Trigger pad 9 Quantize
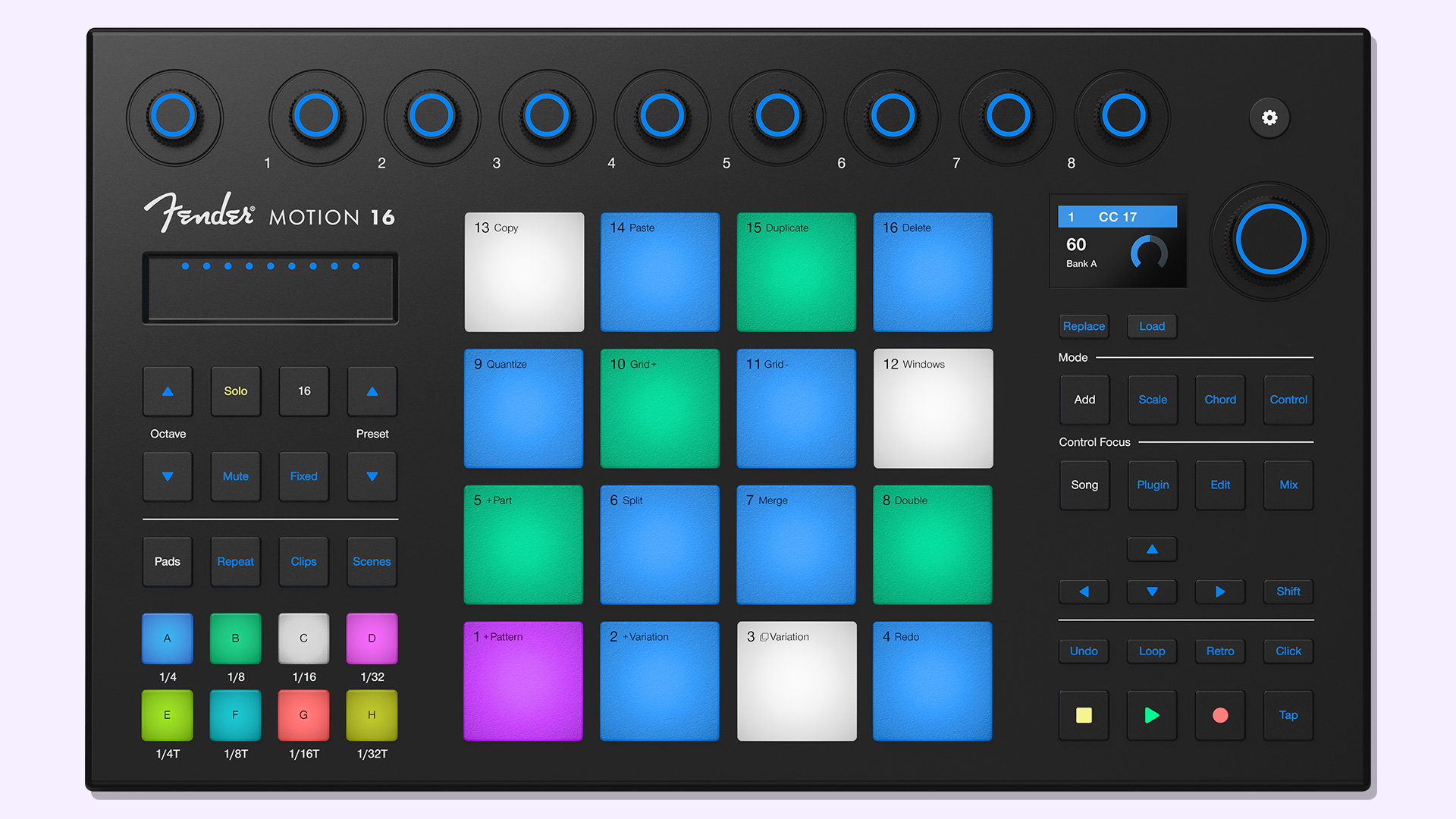The image size is (1456, 819). coord(524,409)
